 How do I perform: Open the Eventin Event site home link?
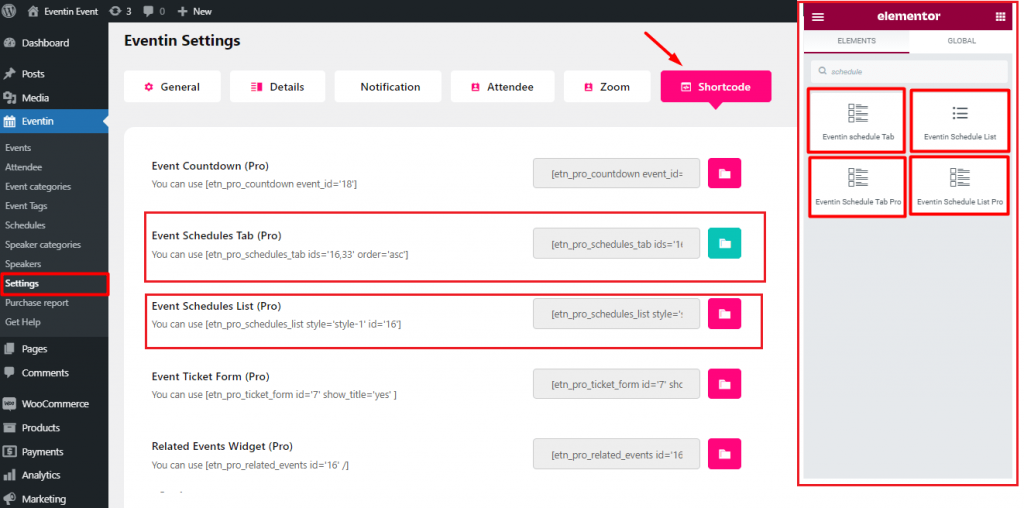pyautogui.click(x=64, y=11)
